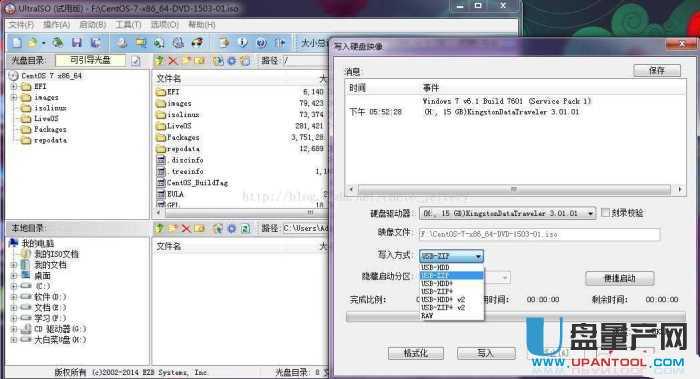Viewport: 700px width, 379px height.
Task: Open the 启动(B) menu
Action: [x=92, y=25]
